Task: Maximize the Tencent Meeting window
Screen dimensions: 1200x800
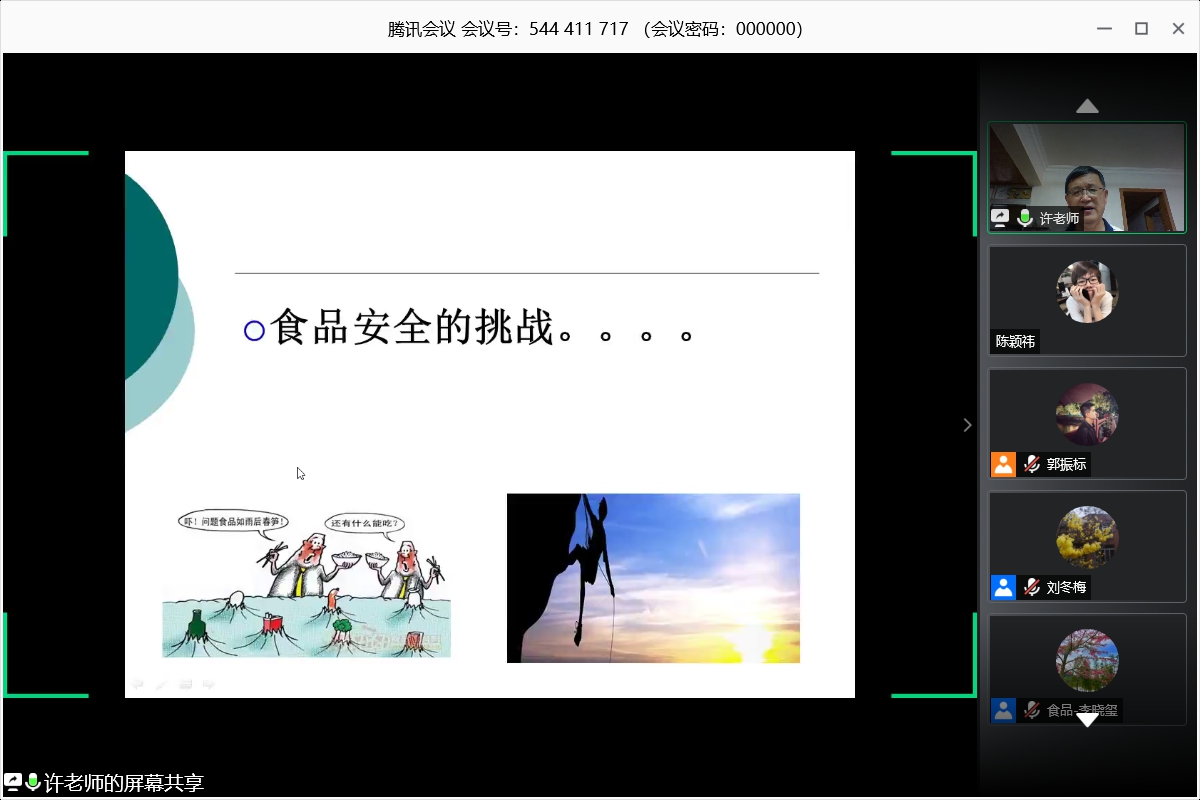Action: [1141, 29]
